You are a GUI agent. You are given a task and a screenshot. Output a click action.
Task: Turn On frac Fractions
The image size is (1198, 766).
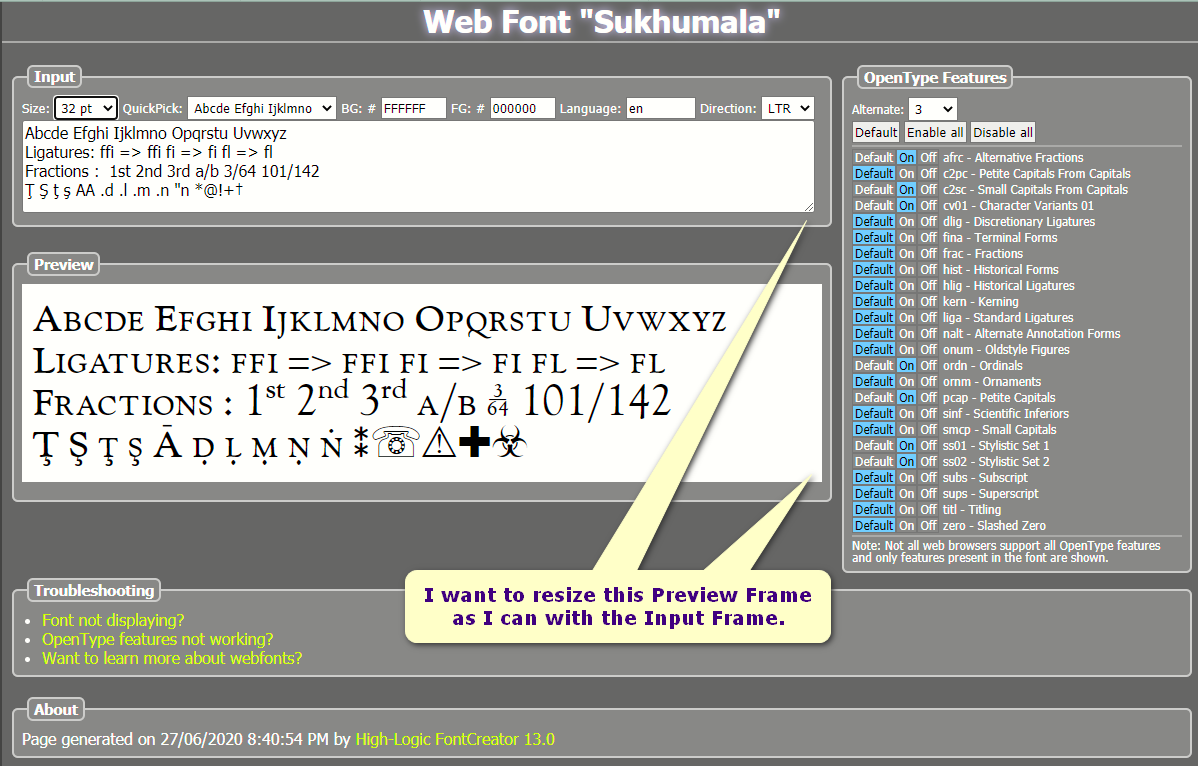(907, 254)
